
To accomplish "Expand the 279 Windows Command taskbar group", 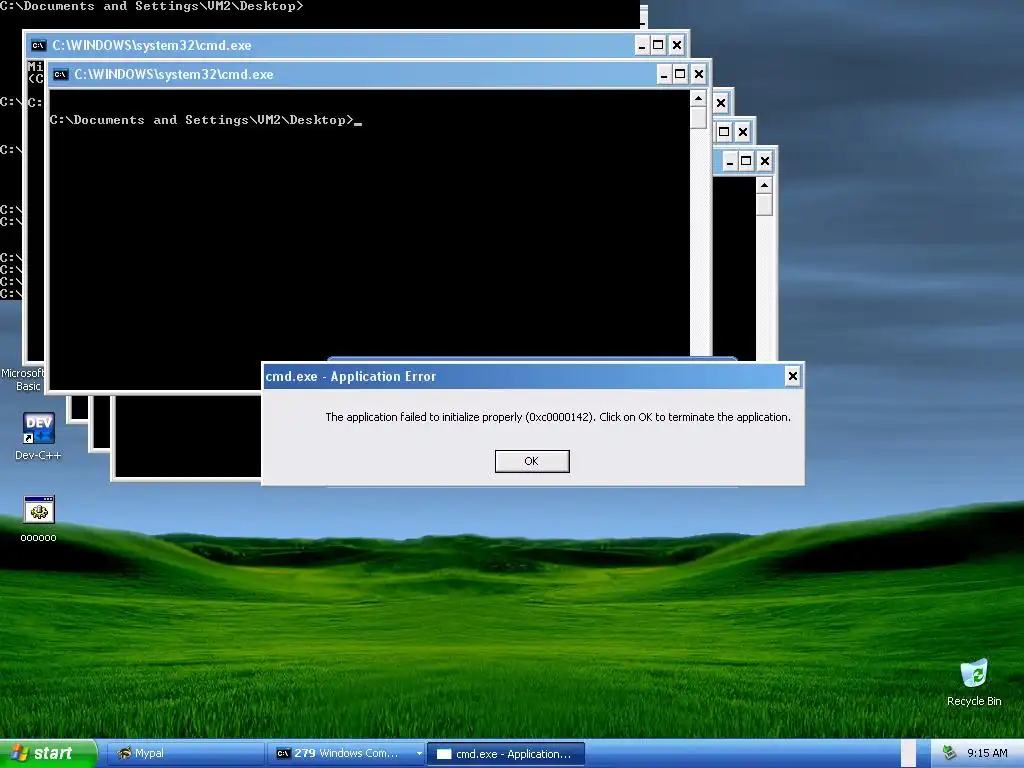I will [419, 754].
